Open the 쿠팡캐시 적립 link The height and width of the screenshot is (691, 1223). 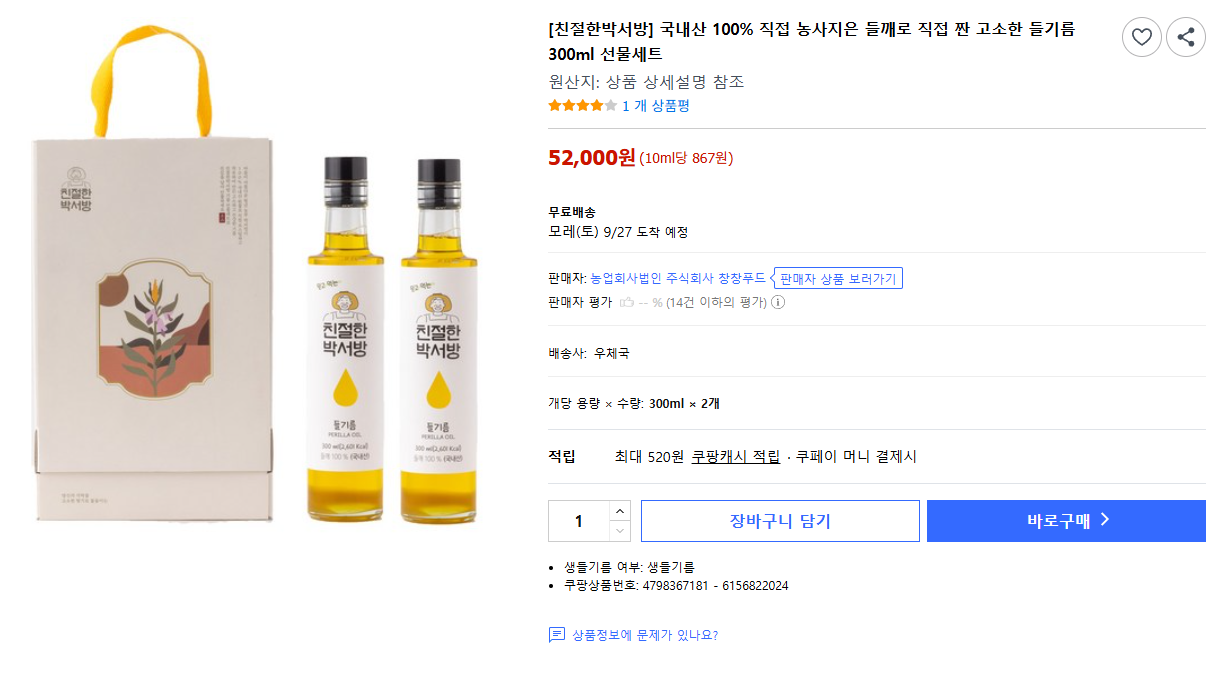pyautogui.click(x=736, y=457)
